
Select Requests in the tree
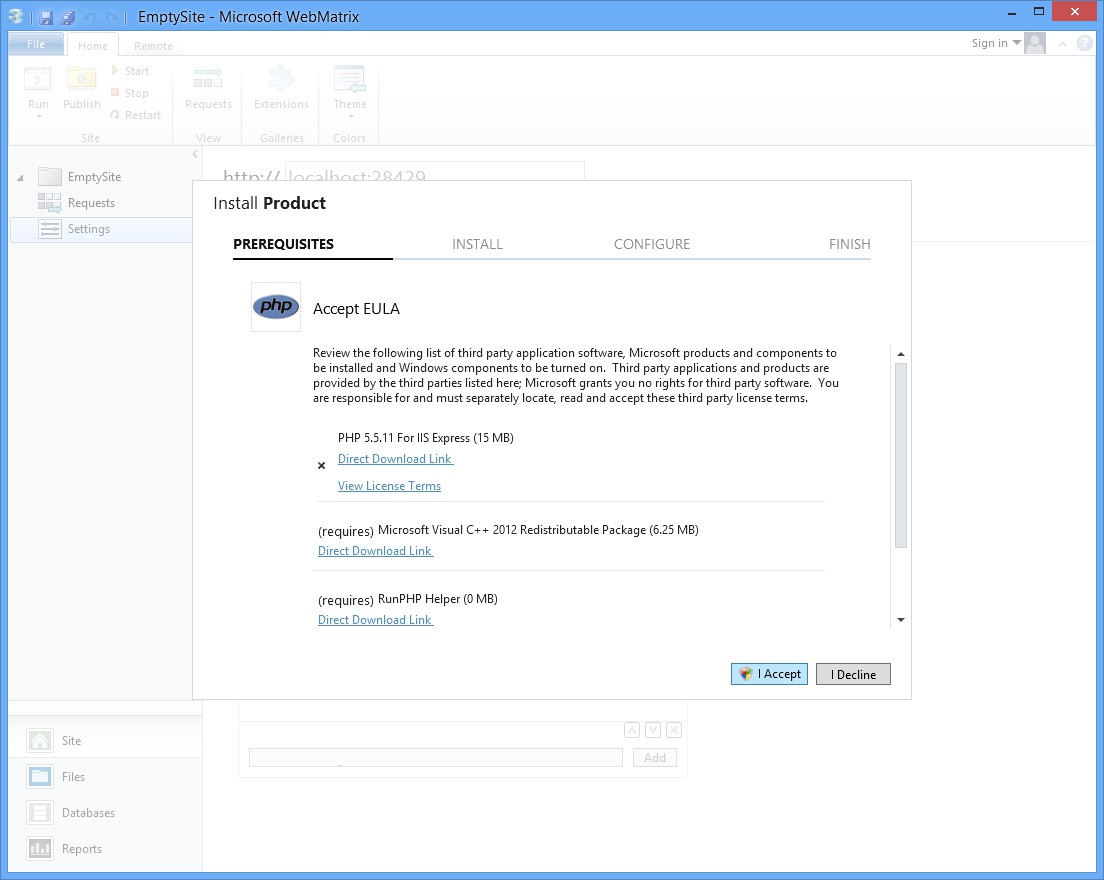pyautogui.click(x=92, y=203)
